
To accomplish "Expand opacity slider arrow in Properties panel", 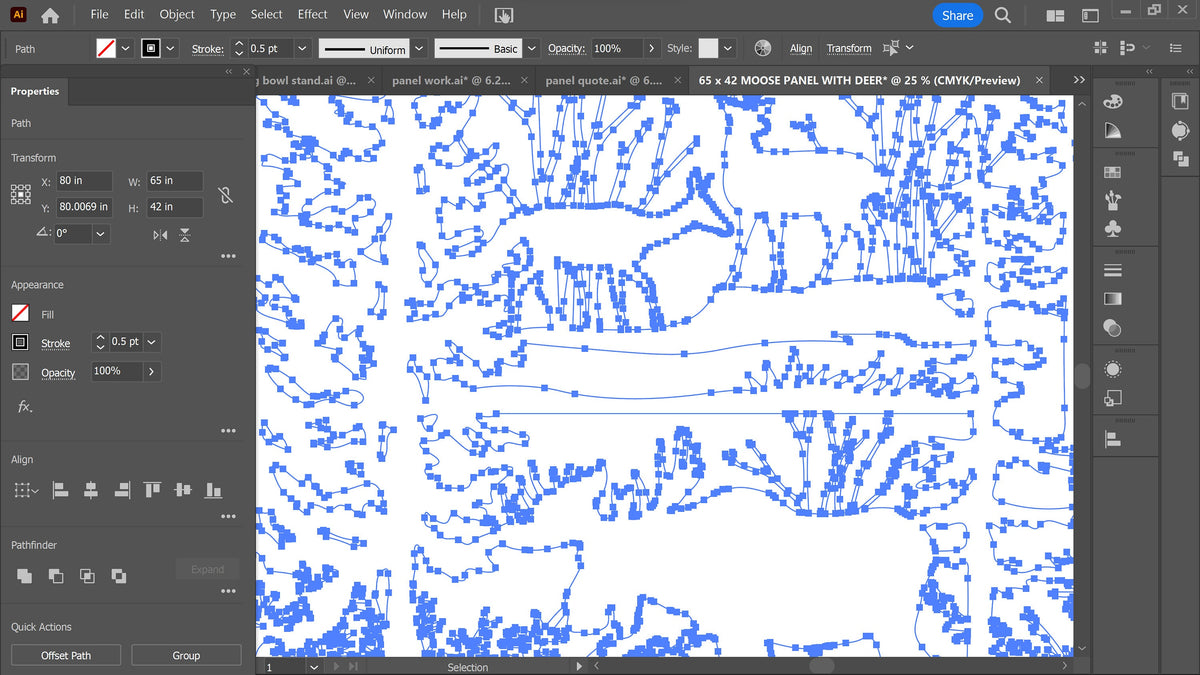I will click(151, 371).
